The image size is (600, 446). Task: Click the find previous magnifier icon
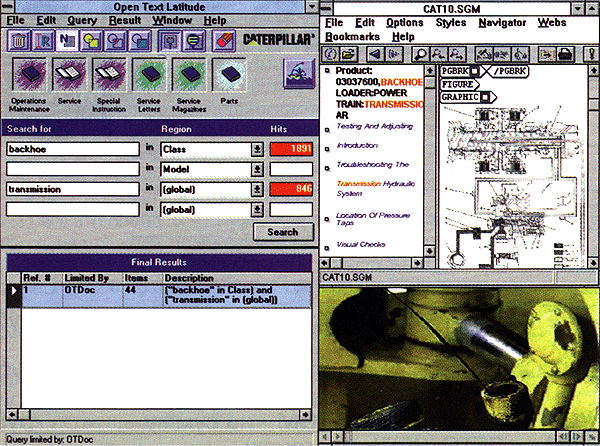coord(438,54)
